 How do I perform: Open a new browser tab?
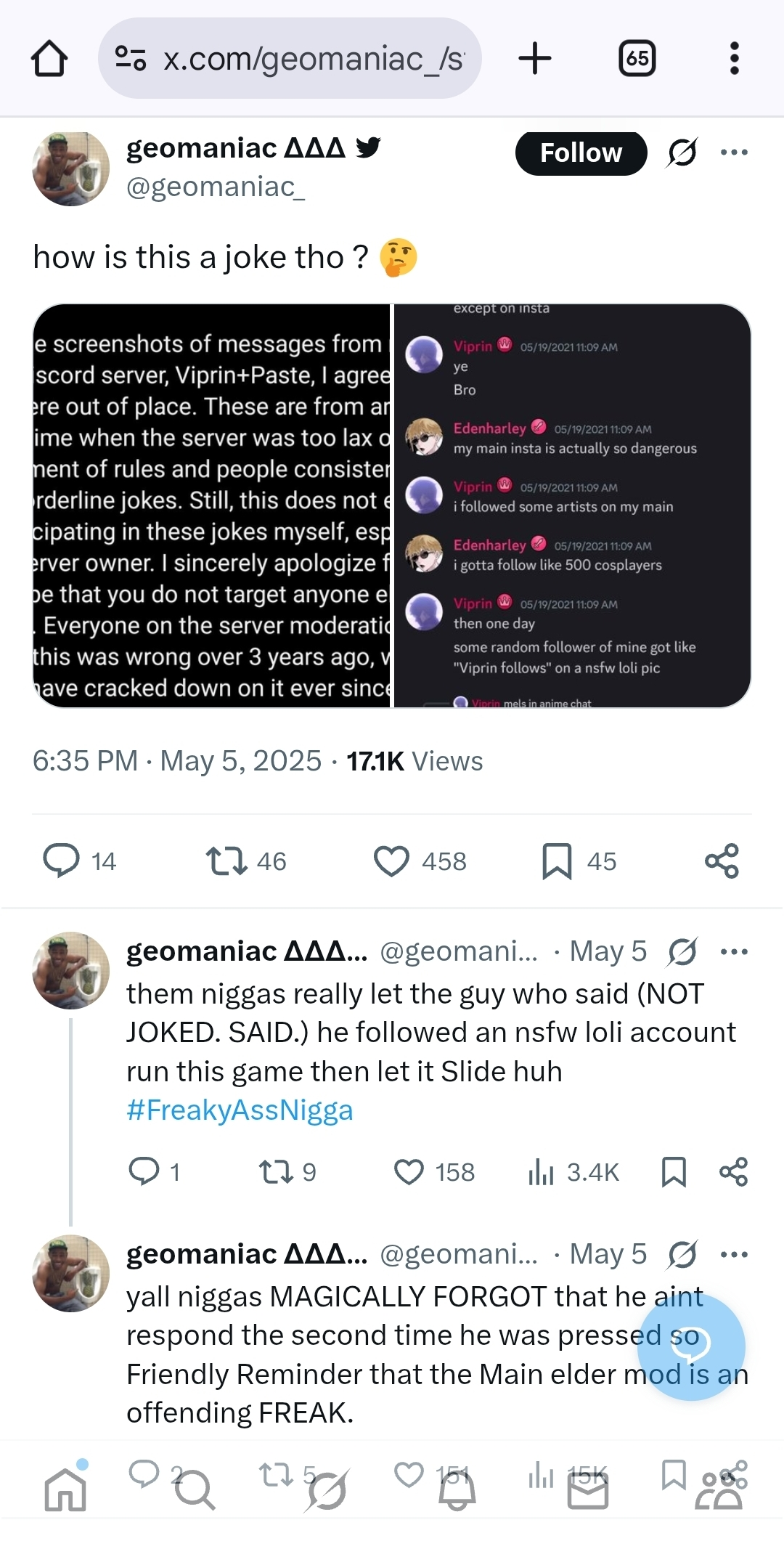click(535, 58)
